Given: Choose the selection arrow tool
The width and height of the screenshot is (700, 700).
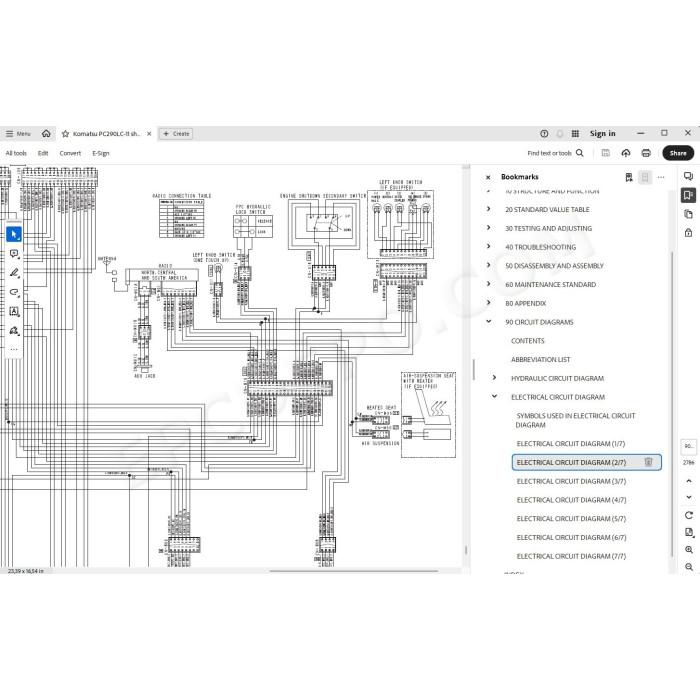Looking at the screenshot, I should coord(14,234).
